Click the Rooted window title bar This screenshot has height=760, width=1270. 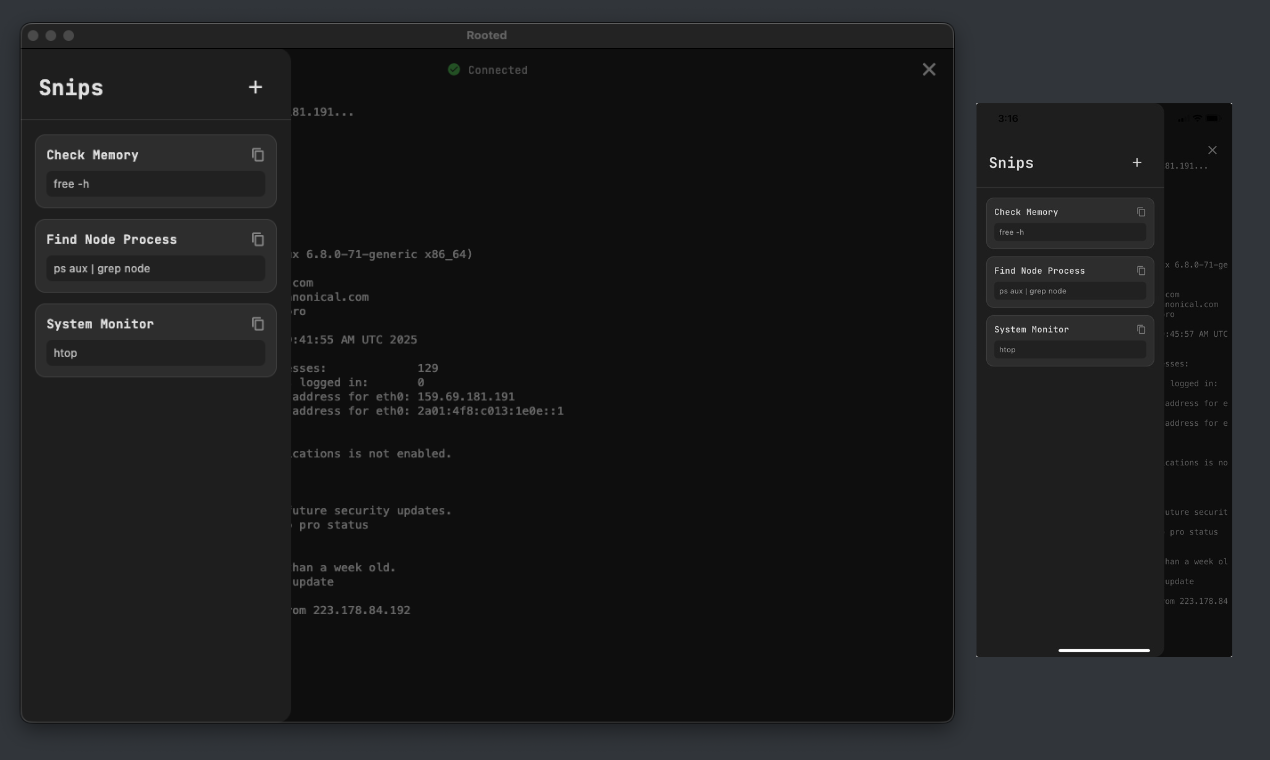[487, 35]
